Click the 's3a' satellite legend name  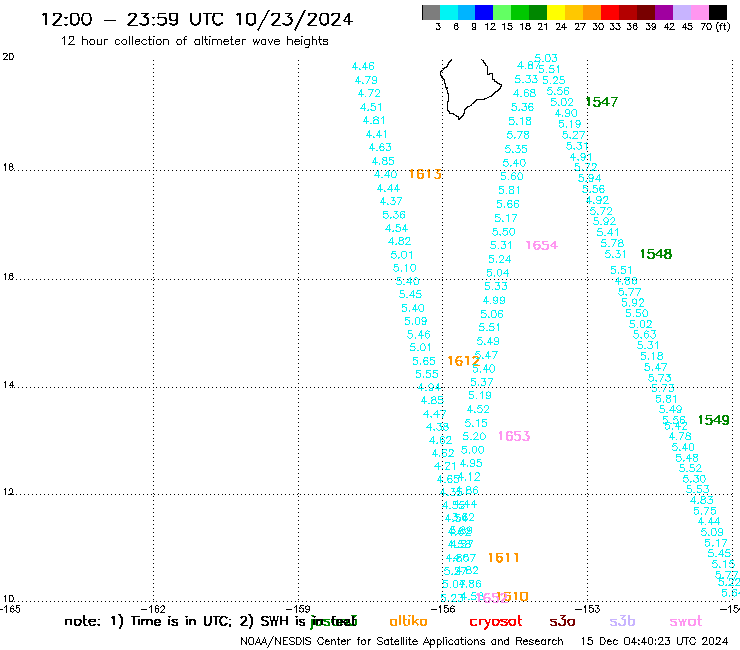pos(562,621)
